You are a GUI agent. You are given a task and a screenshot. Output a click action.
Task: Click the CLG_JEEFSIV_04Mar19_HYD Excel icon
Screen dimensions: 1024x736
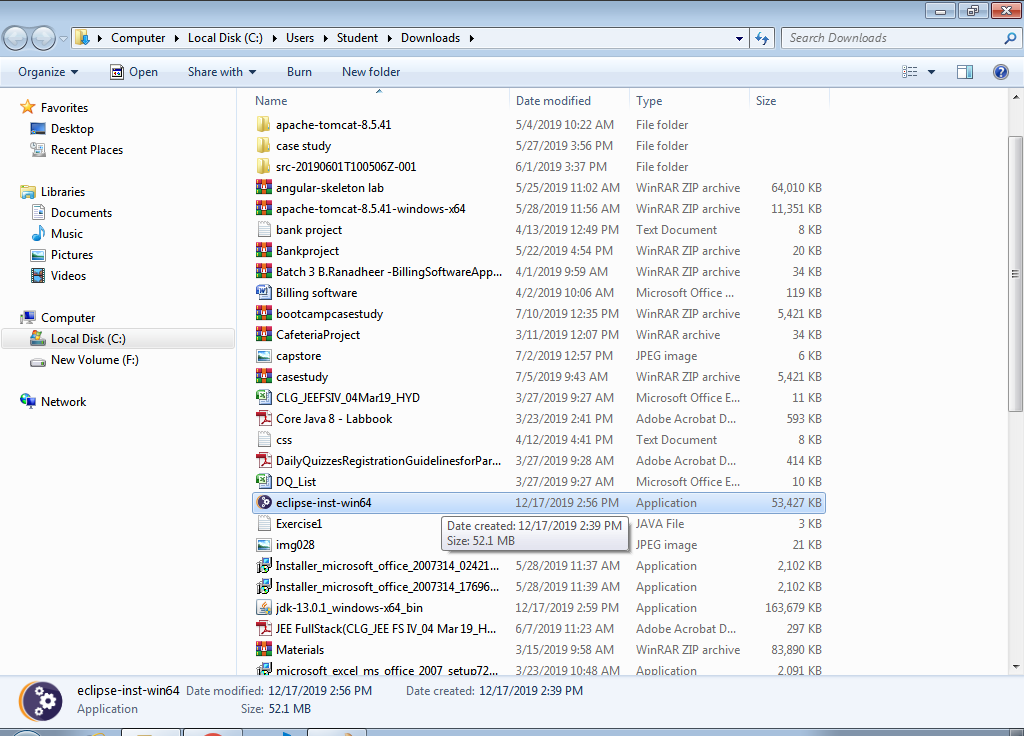click(263, 398)
